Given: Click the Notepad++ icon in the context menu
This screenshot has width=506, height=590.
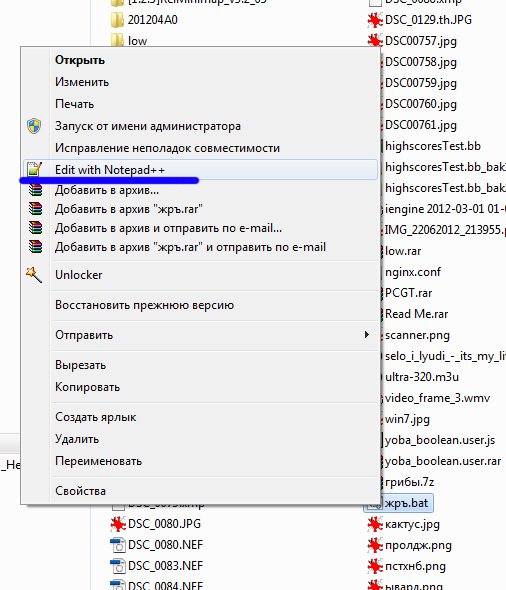Looking at the screenshot, I should pos(34,169).
